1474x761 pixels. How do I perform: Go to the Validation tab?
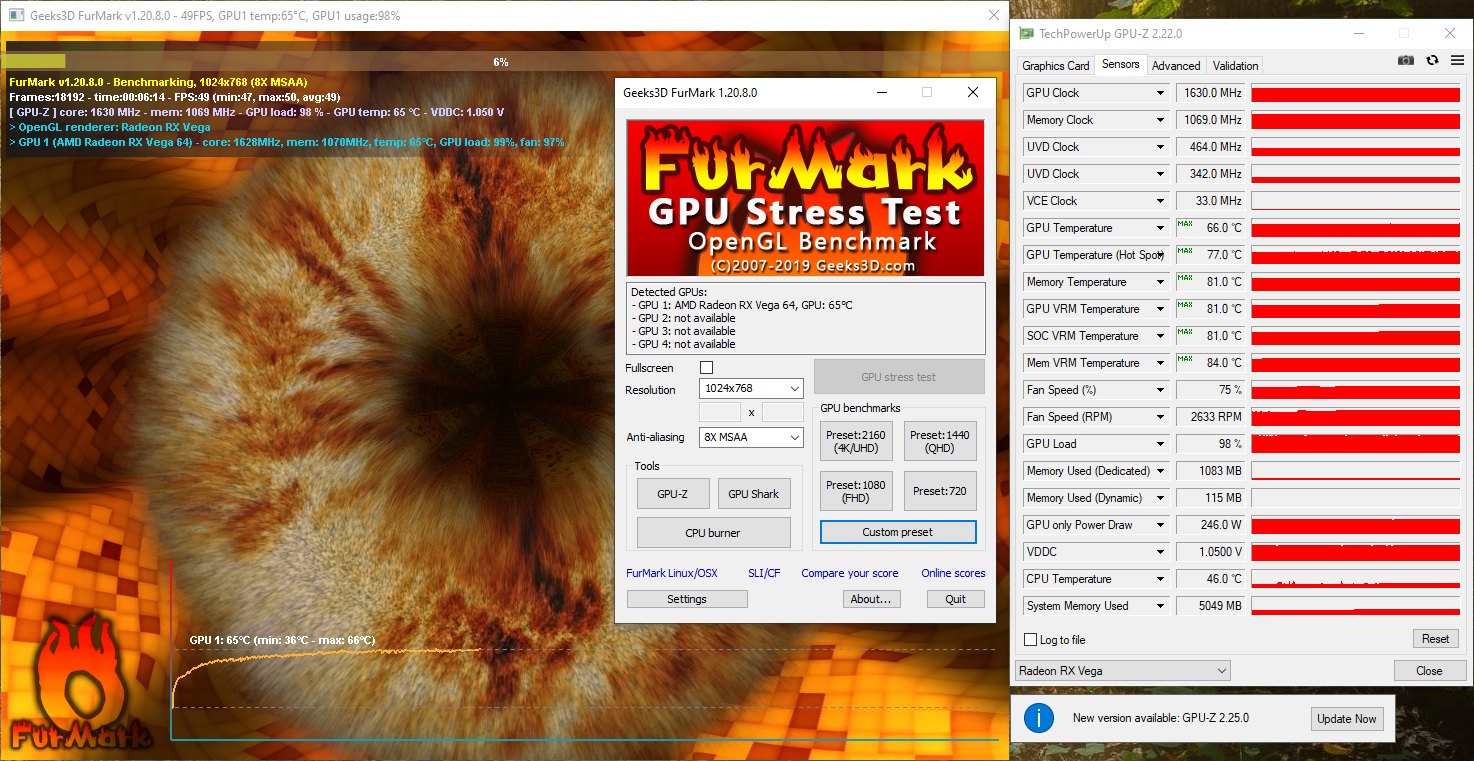click(1235, 66)
